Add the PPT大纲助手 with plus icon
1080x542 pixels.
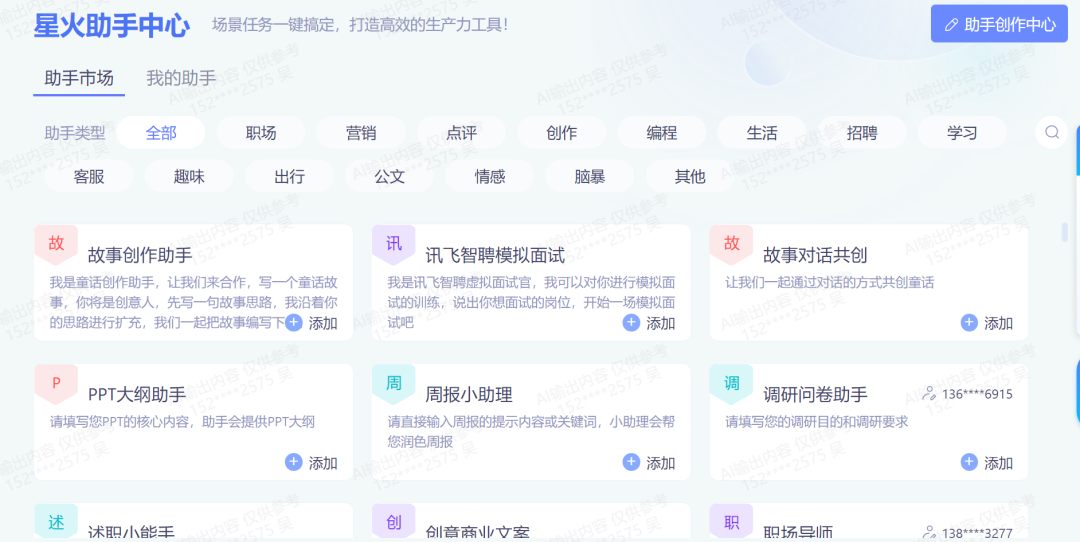[x=293, y=462]
